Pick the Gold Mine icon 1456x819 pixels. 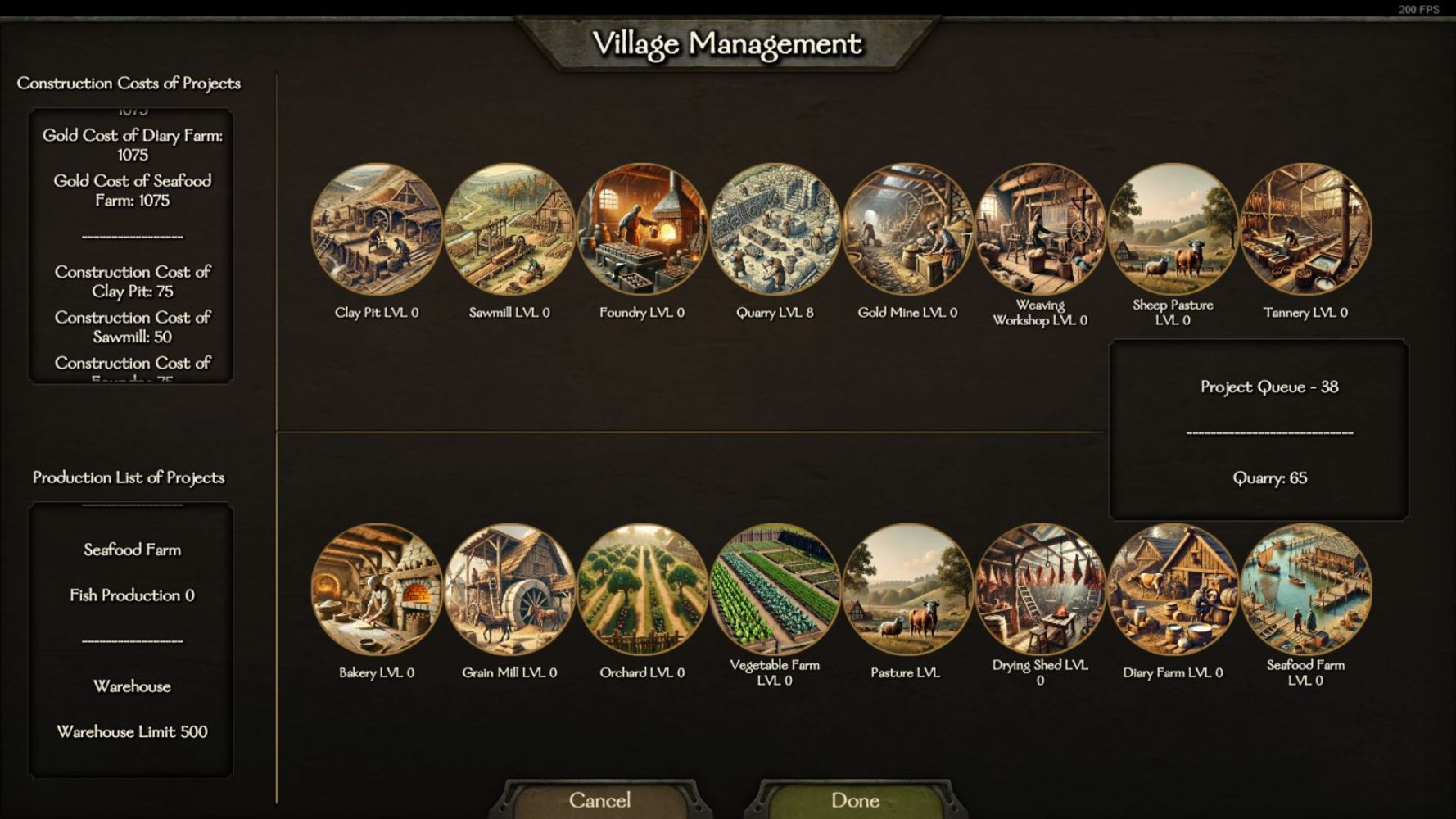(x=907, y=229)
